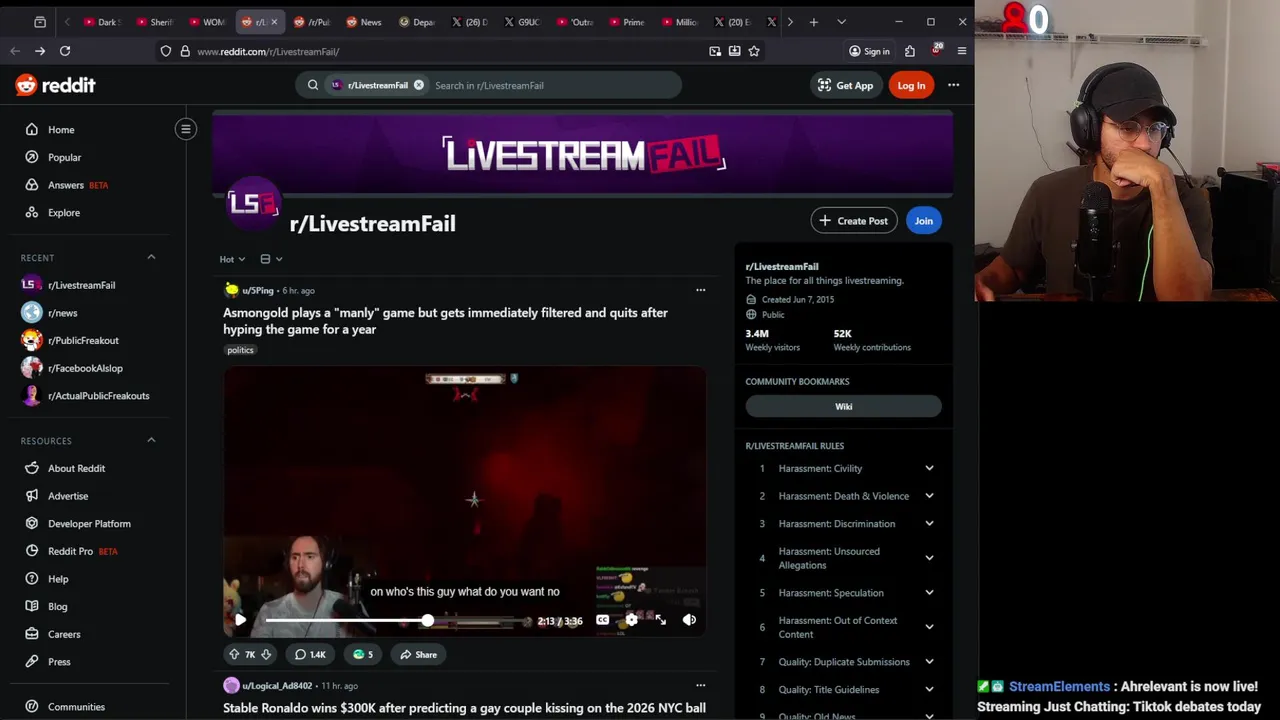Open u/5Ping user profile
Screen dimensions: 1280x720
point(257,290)
